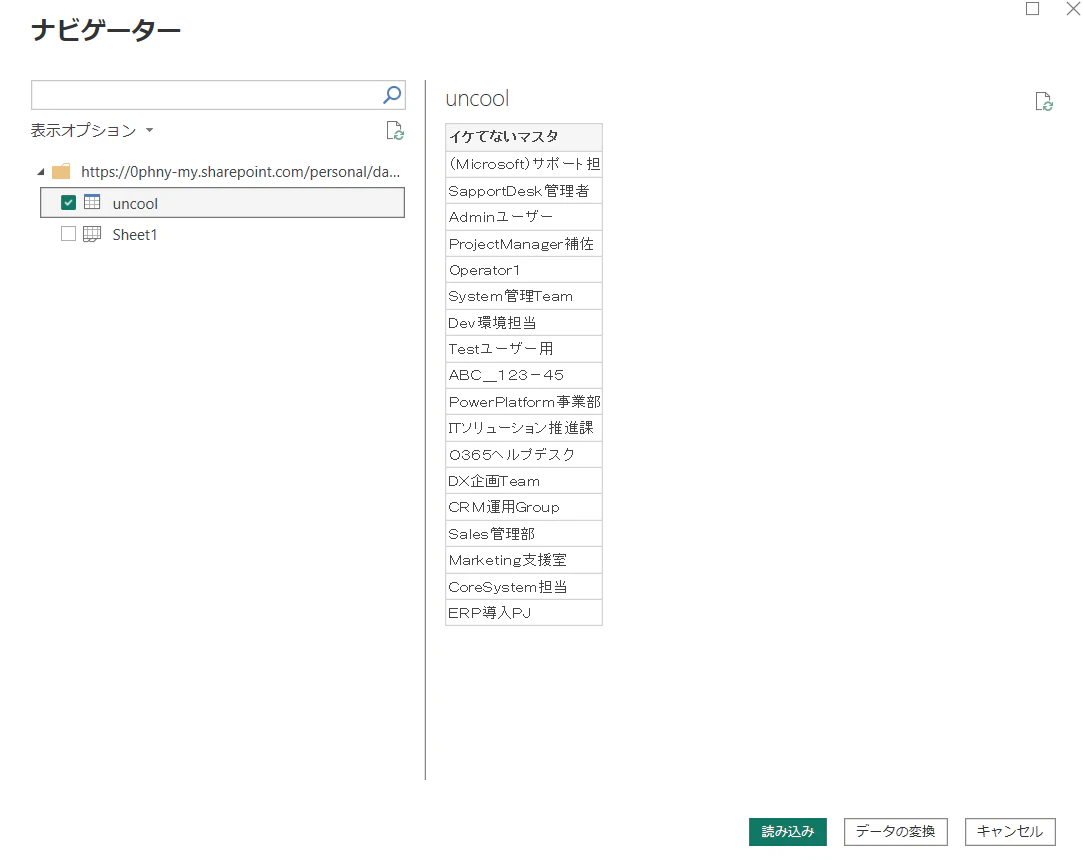Click the Adminユーザー cell
This screenshot has width=1083, height=860.
click(x=524, y=217)
